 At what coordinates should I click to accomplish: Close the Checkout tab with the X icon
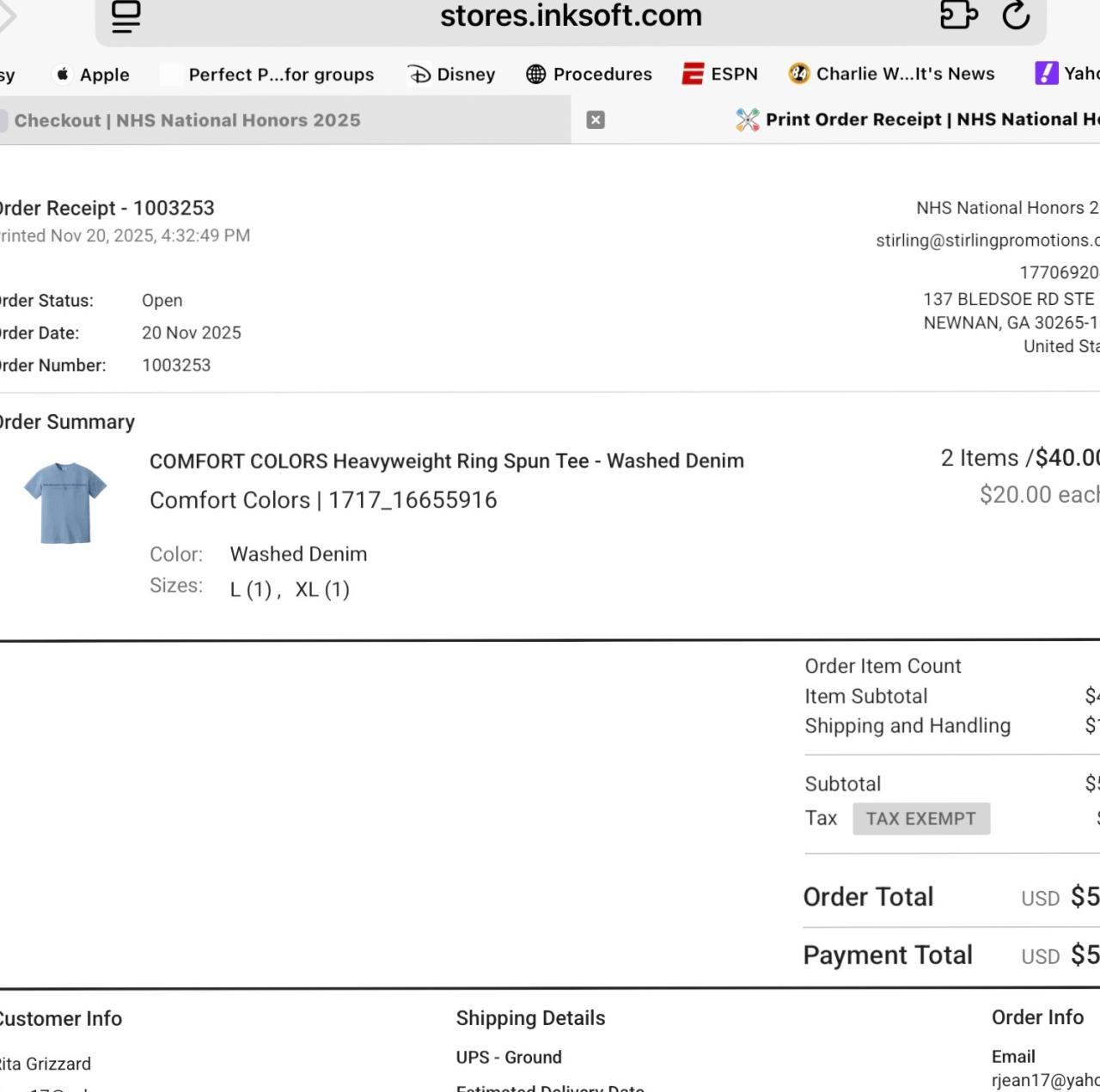click(596, 120)
